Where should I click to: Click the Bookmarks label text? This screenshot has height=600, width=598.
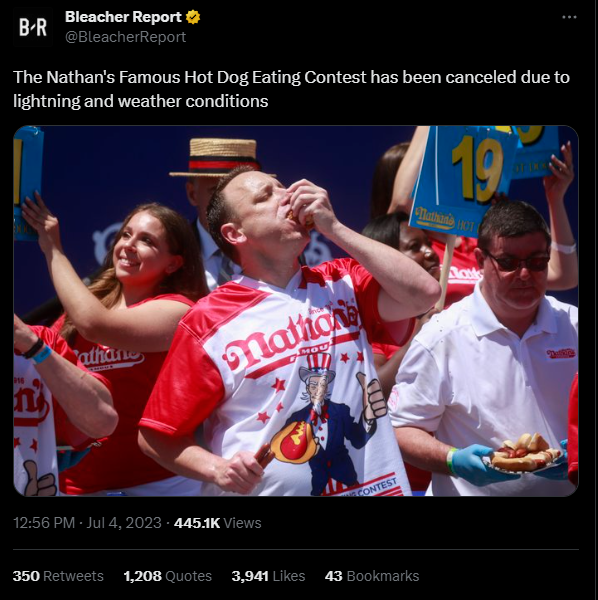(383, 576)
